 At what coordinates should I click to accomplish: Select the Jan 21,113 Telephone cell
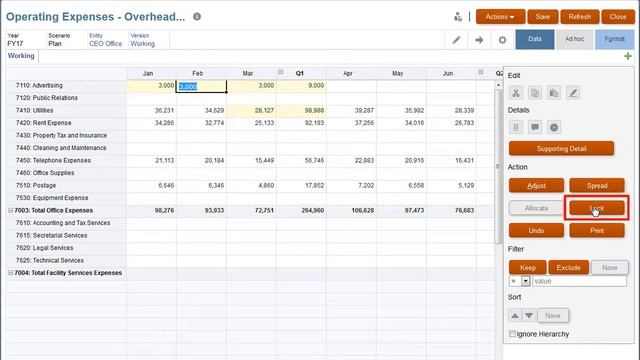pos(151,160)
